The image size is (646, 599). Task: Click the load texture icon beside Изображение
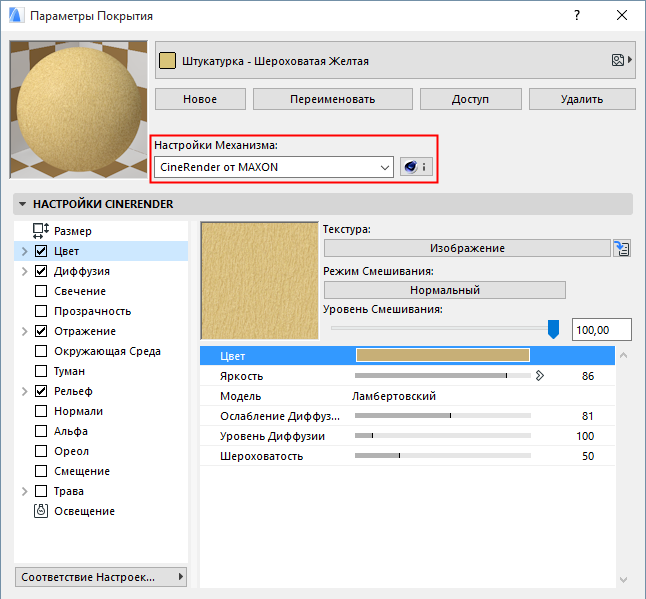(x=622, y=248)
